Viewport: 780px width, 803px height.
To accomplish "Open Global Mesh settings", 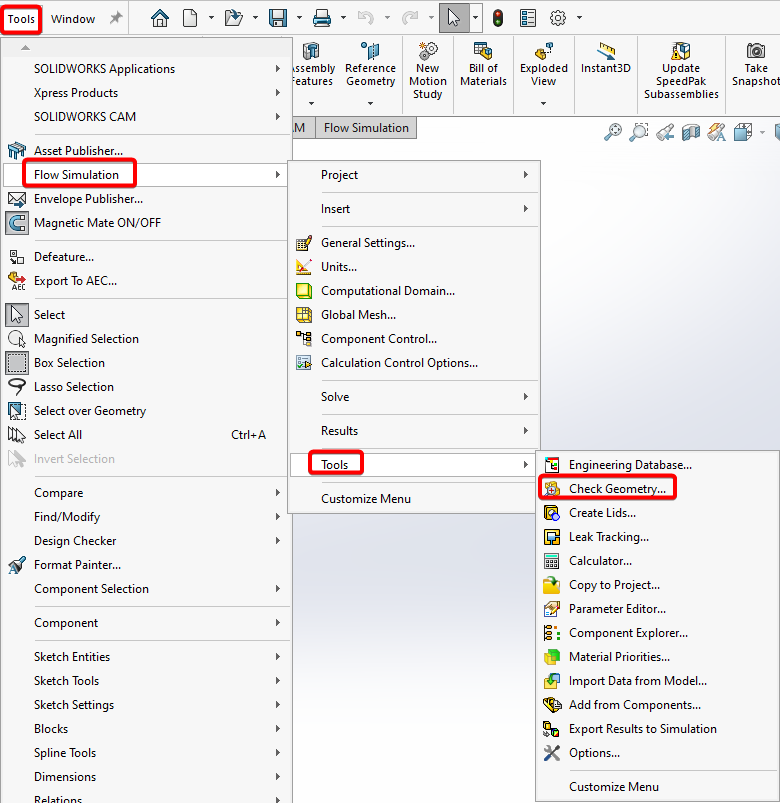I will 412,314.
